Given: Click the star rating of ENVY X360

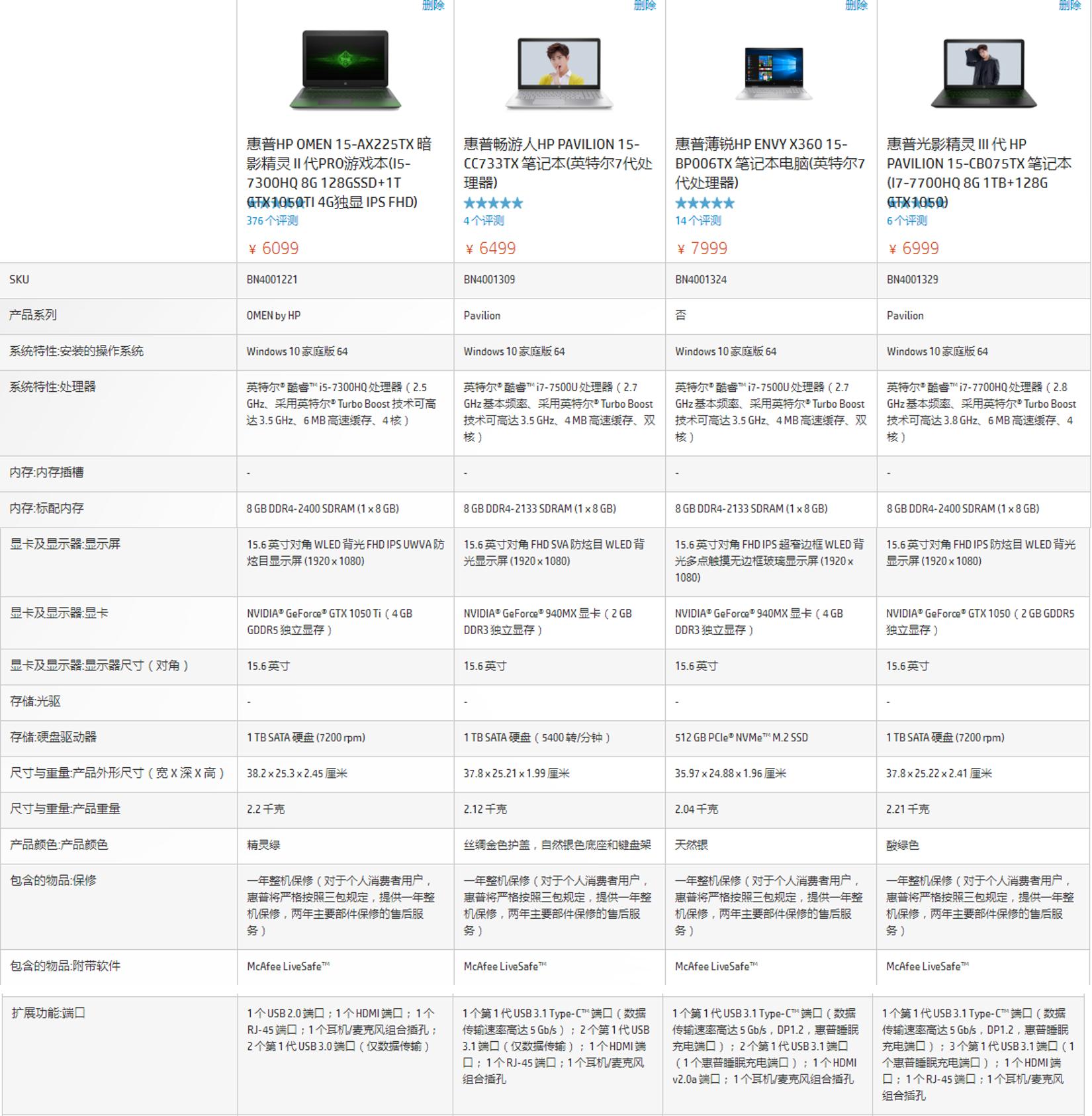Looking at the screenshot, I should (x=705, y=203).
